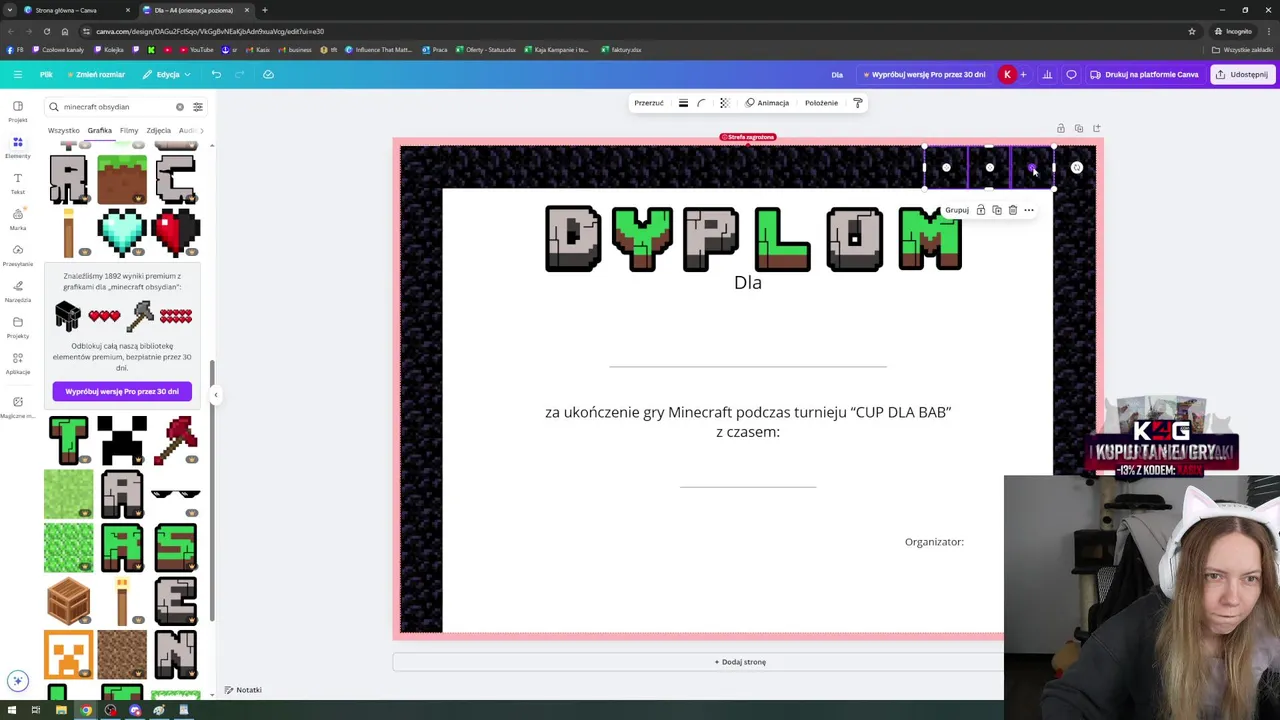Lock the page with padlock icon
This screenshot has width=1280, height=720.
click(1061, 128)
